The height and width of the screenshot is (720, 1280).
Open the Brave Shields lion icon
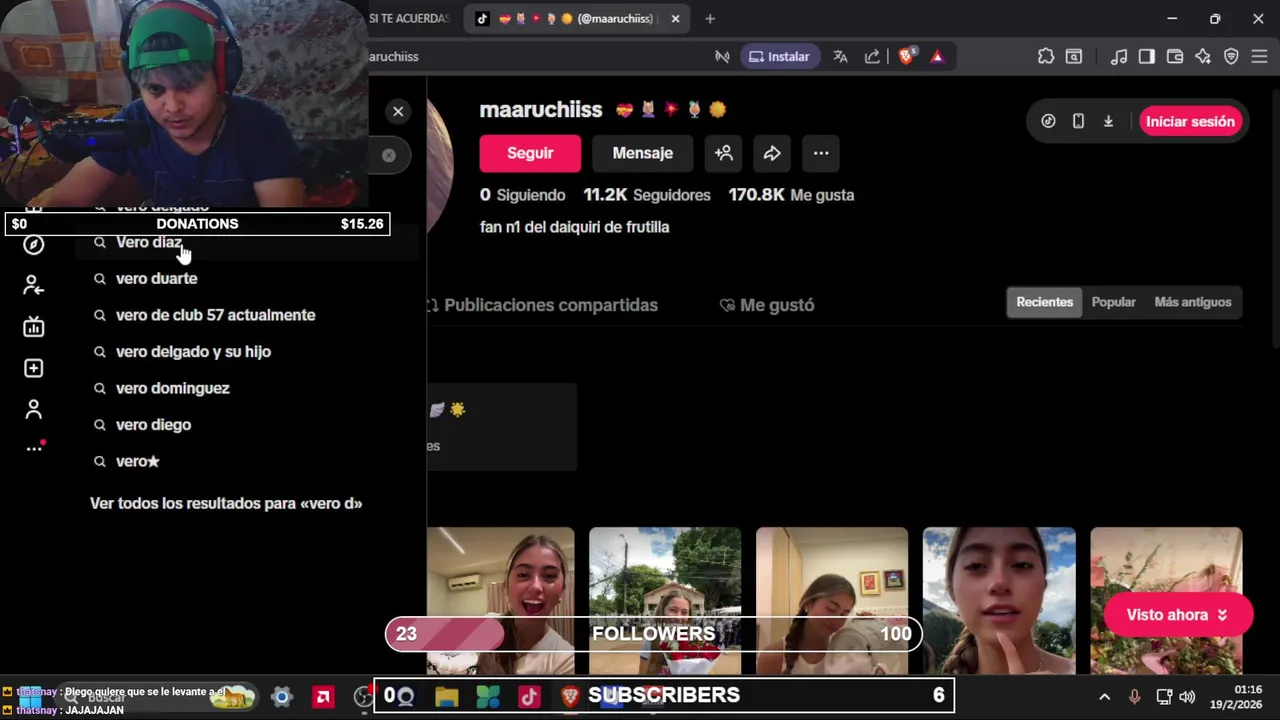tap(906, 56)
